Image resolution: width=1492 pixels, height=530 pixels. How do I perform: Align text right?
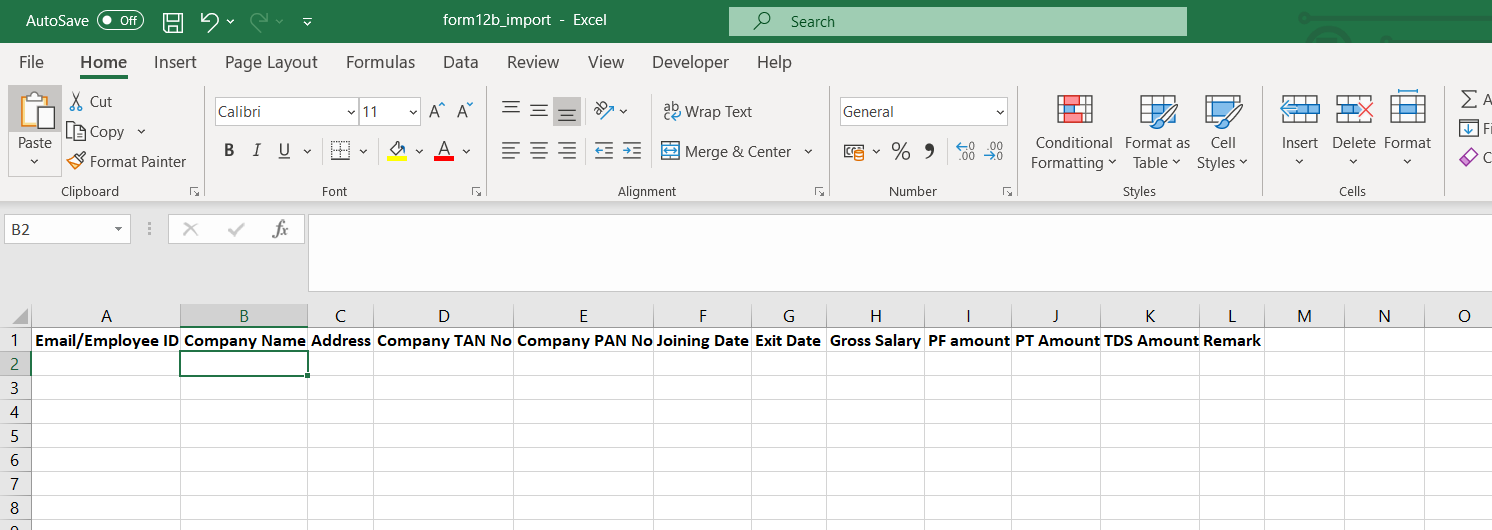pos(567,151)
